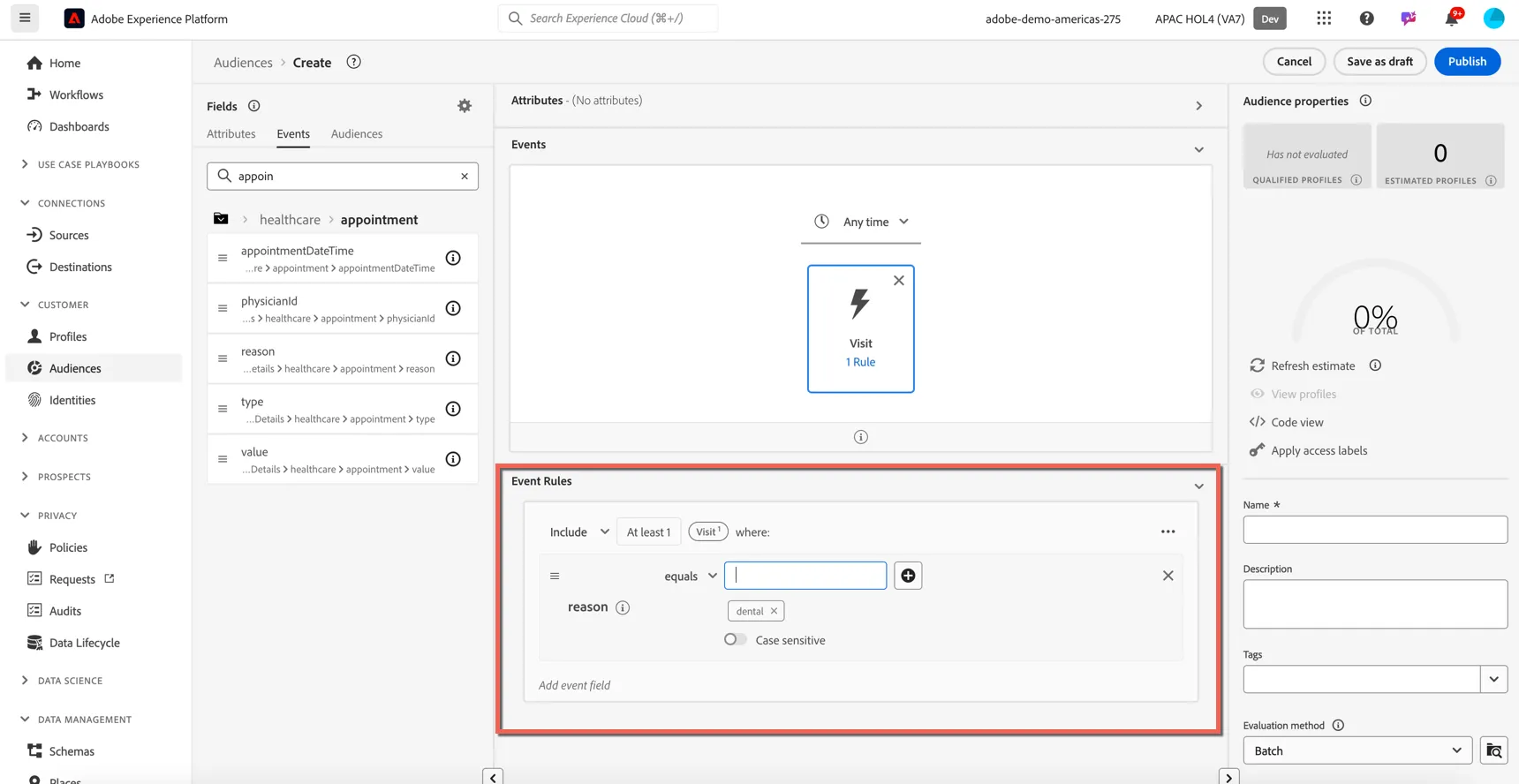The height and width of the screenshot is (784, 1519).
Task: Expand the Attributes section
Action: (1198, 106)
